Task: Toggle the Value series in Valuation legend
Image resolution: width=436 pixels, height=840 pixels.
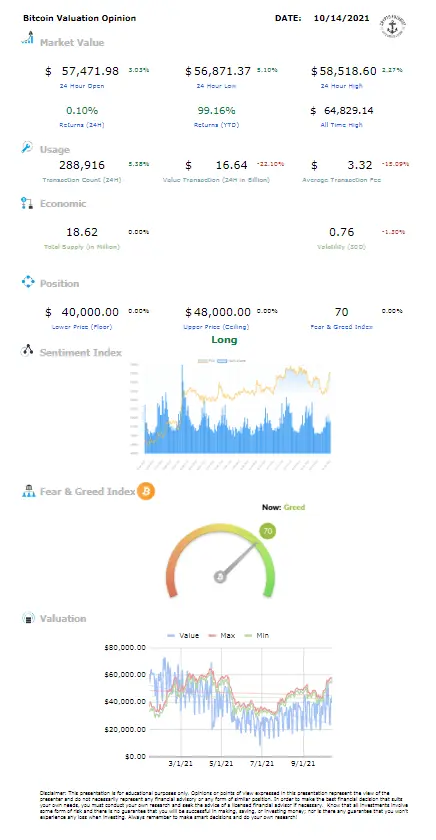Action: [183, 635]
